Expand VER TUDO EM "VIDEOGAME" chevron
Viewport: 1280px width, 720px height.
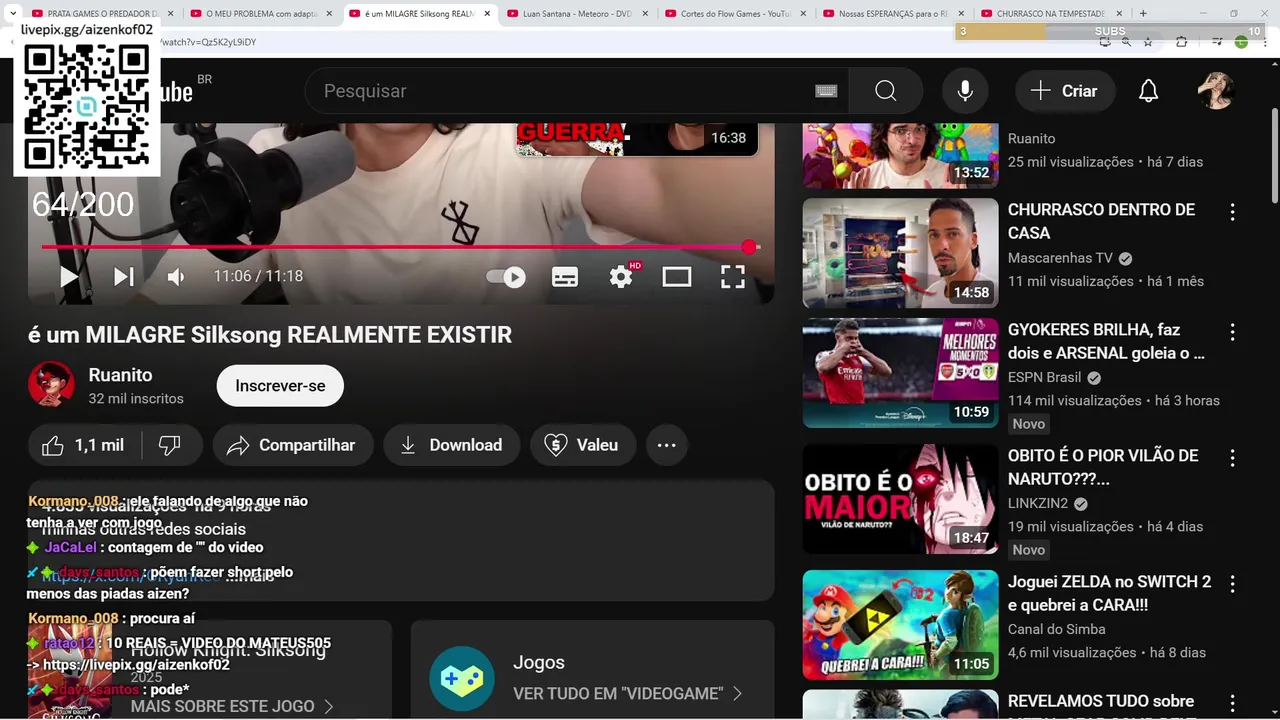click(x=737, y=693)
